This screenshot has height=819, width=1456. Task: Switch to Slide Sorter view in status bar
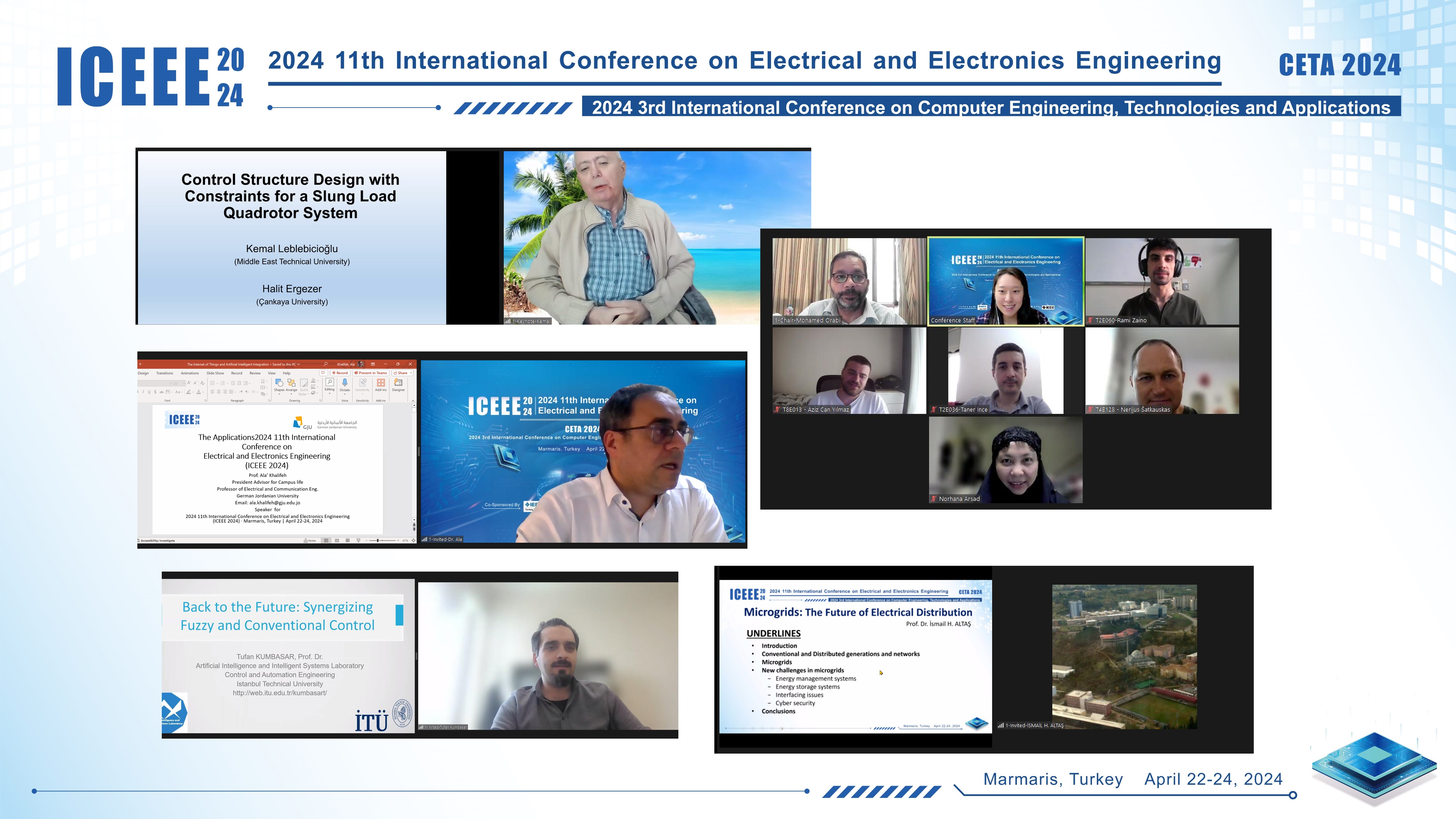(337, 540)
